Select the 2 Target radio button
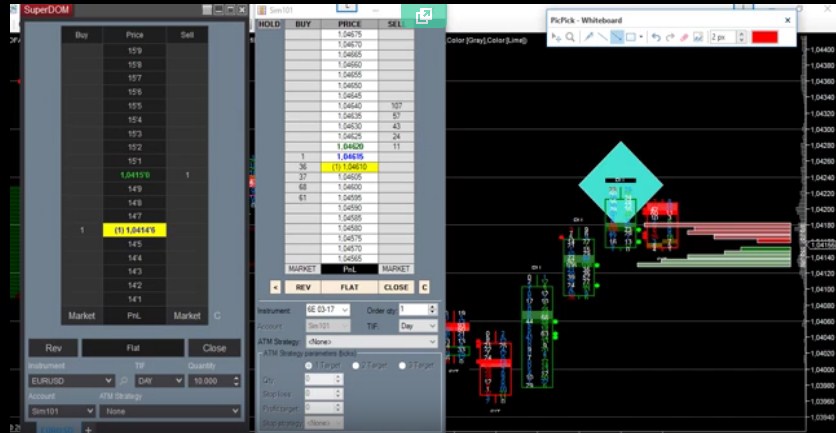 tap(355, 366)
